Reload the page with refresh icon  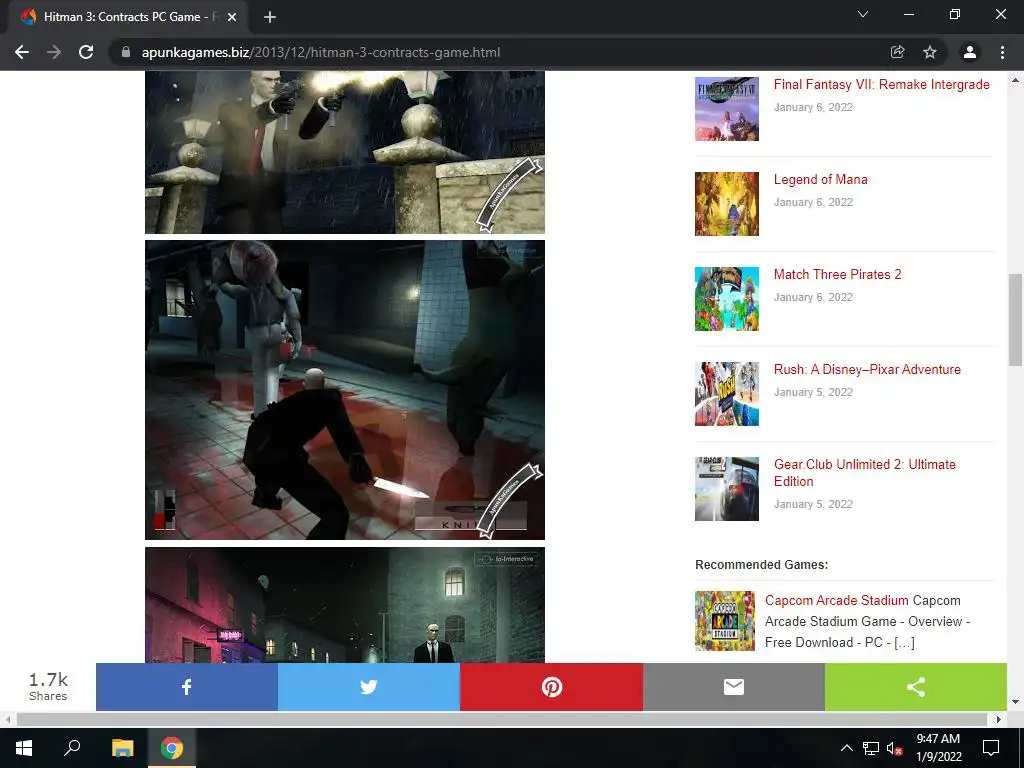point(86,52)
